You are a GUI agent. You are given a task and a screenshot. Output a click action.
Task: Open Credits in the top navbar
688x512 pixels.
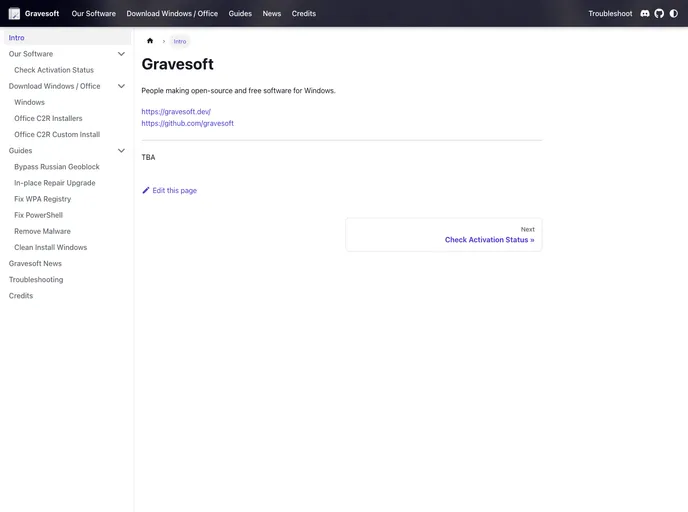(x=304, y=14)
